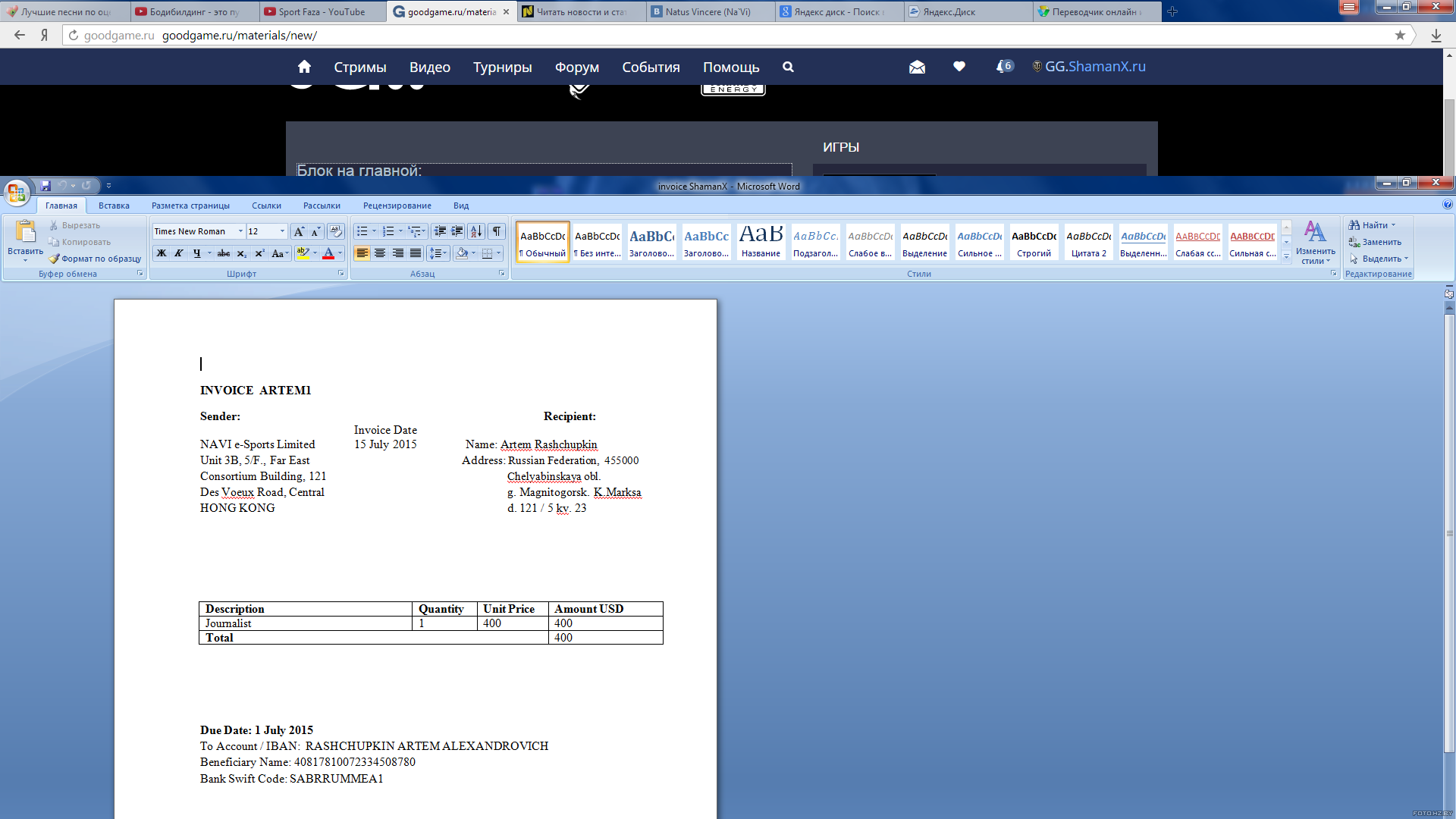This screenshot has height=819, width=1456.
Task: Open the Office button menu in Word
Action: [x=17, y=193]
